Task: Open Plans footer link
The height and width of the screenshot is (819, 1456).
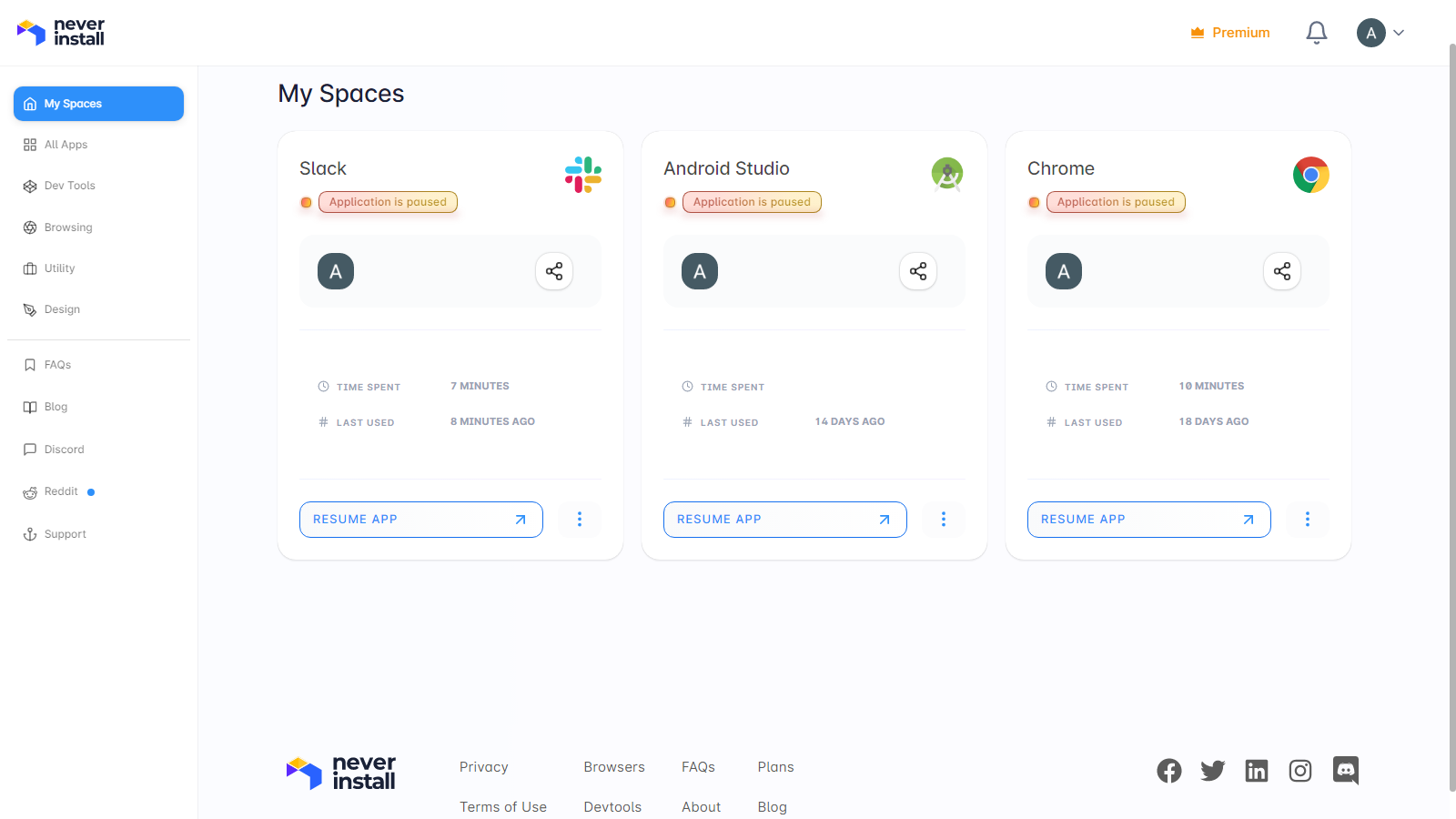Action: tap(776, 767)
